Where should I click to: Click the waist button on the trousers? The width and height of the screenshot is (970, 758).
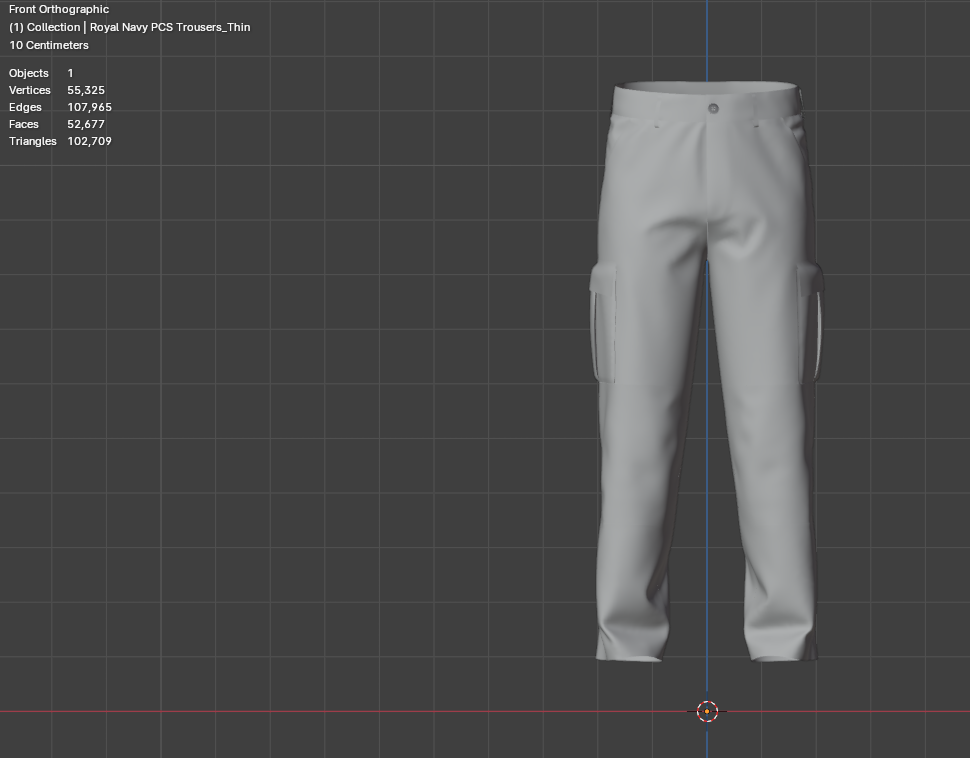pos(713,108)
